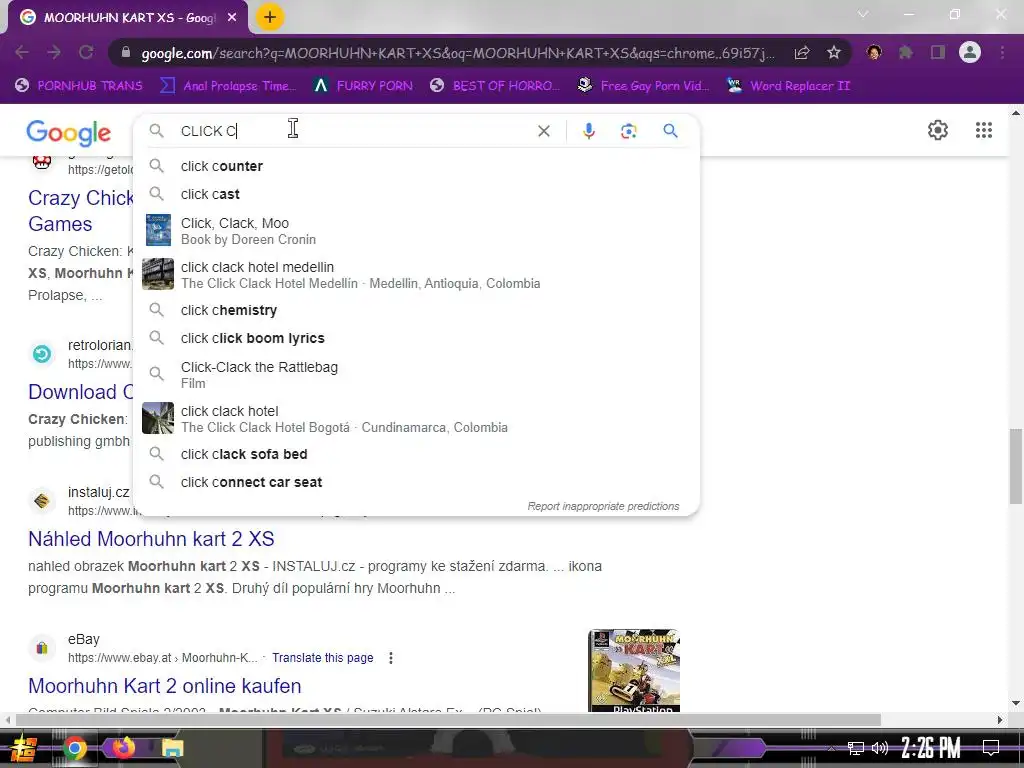Image resolution: width=1024 pixels, height=768 pixels.
Task: Open the Chrome profile menu
Action: (970, 52)
